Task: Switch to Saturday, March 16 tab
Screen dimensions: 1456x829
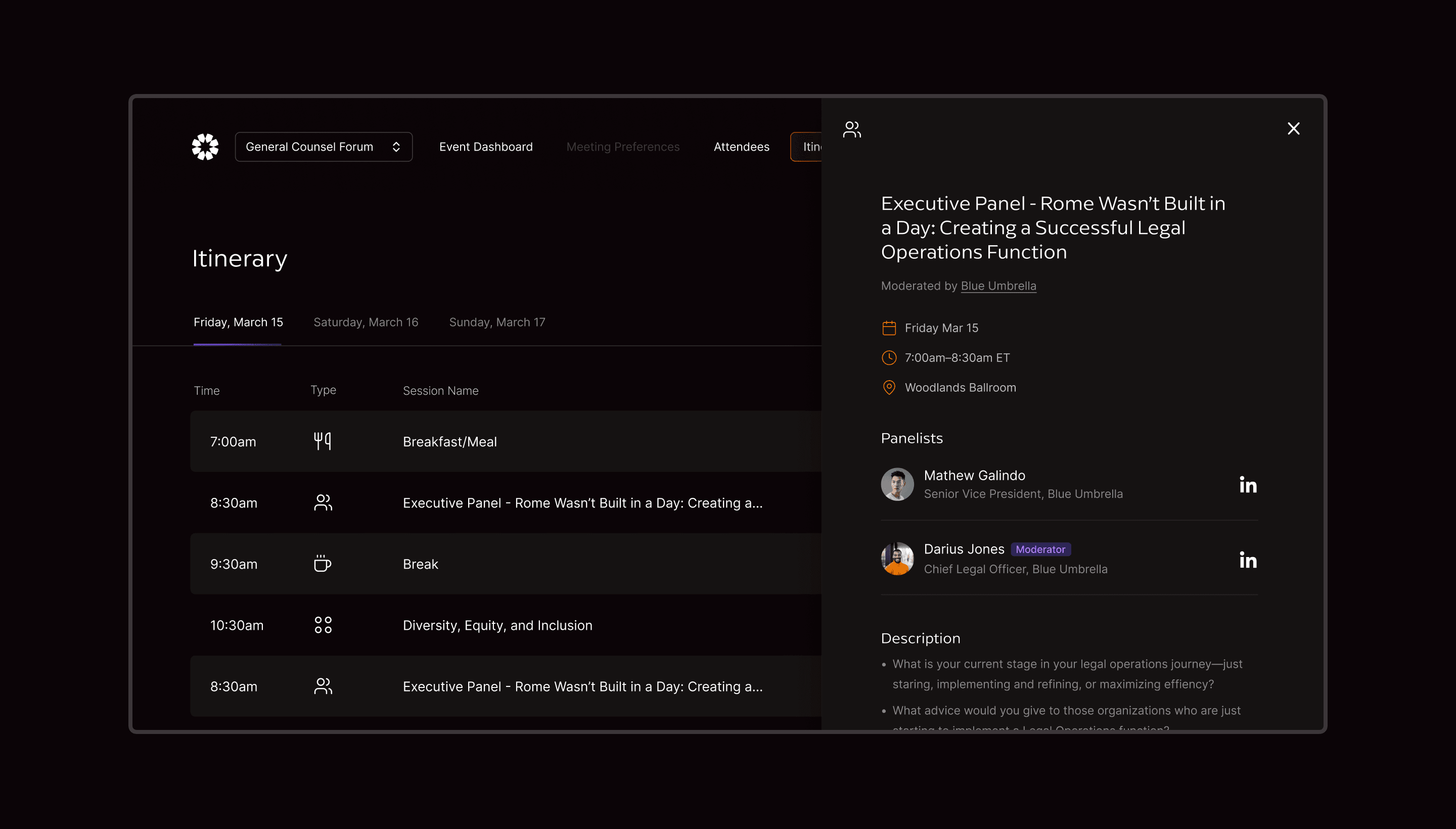Action: pos(366,323)
